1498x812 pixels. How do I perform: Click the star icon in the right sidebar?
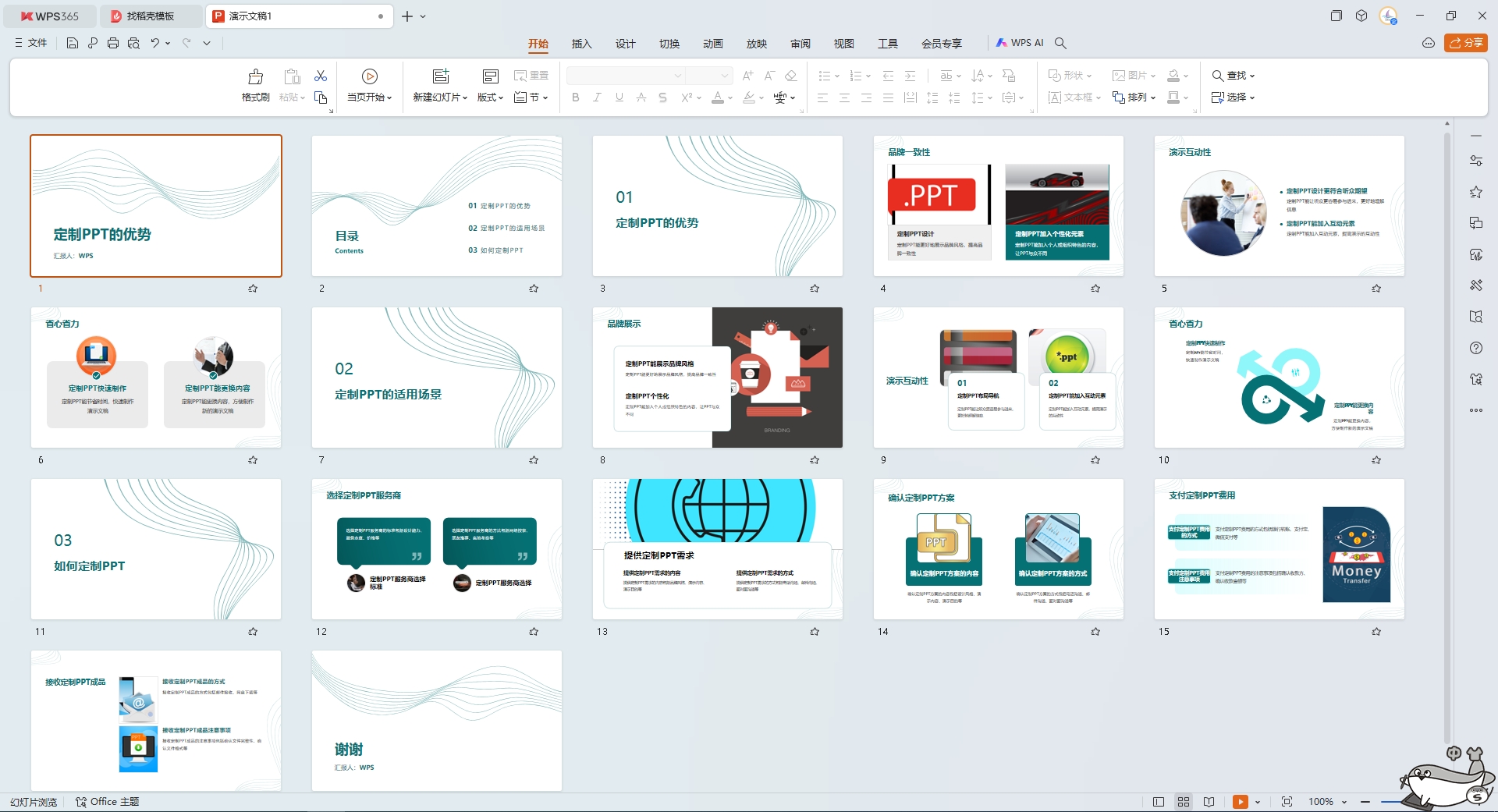click(1475, 192)
